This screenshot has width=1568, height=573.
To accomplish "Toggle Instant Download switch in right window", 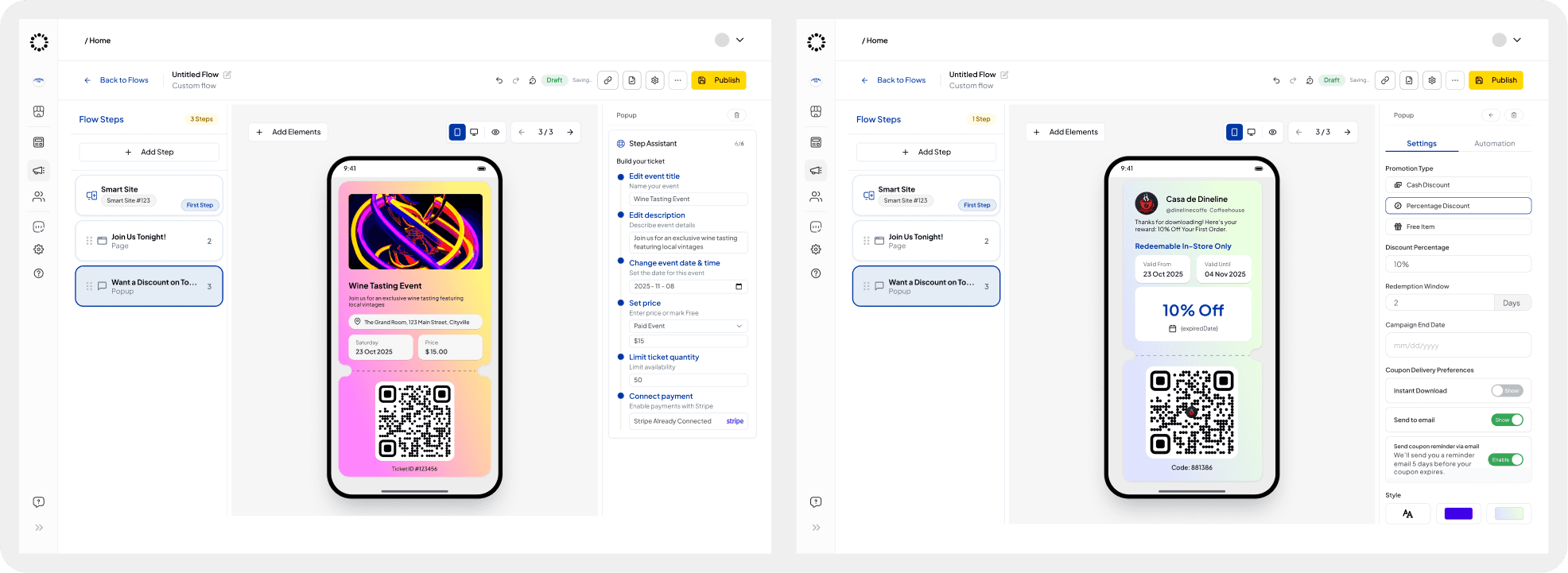I will (1507, 391).
